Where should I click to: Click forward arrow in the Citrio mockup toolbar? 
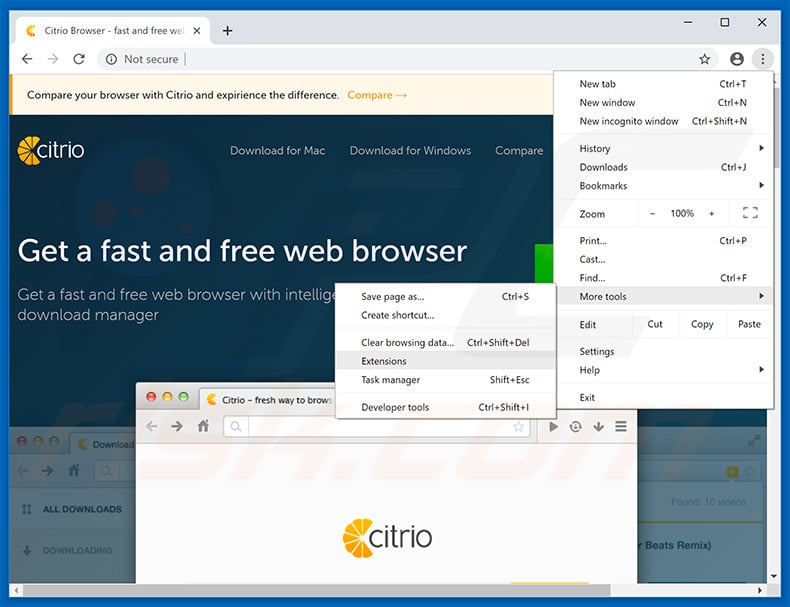point(177,427)
